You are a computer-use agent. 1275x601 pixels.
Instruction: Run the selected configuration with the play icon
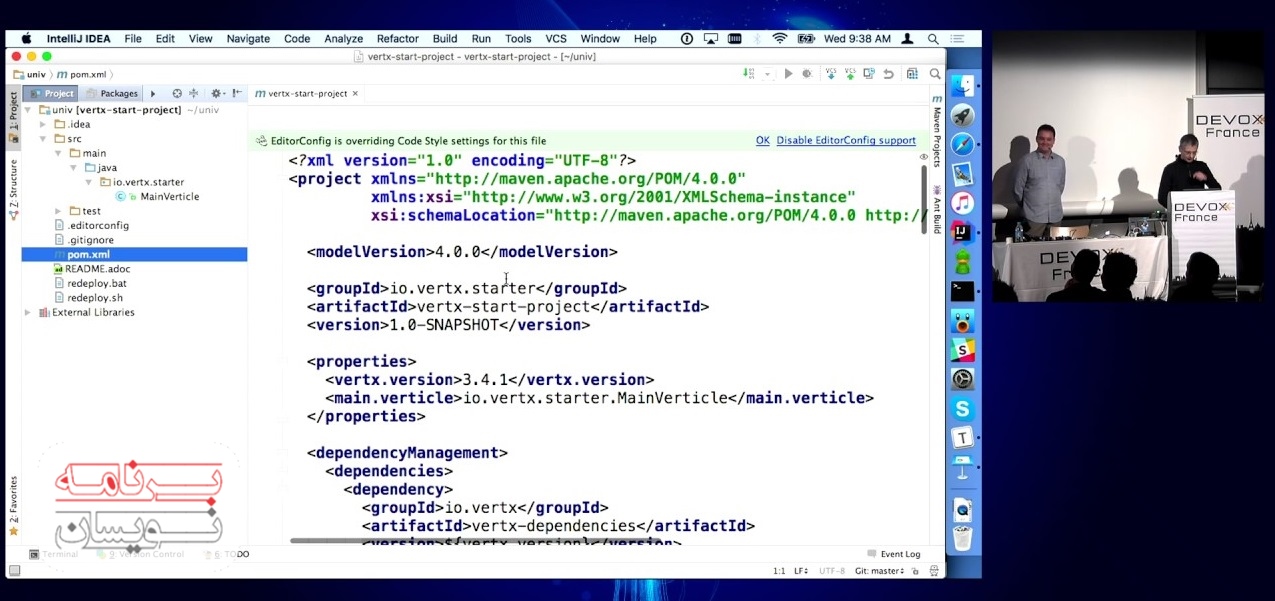click(788, 74)
